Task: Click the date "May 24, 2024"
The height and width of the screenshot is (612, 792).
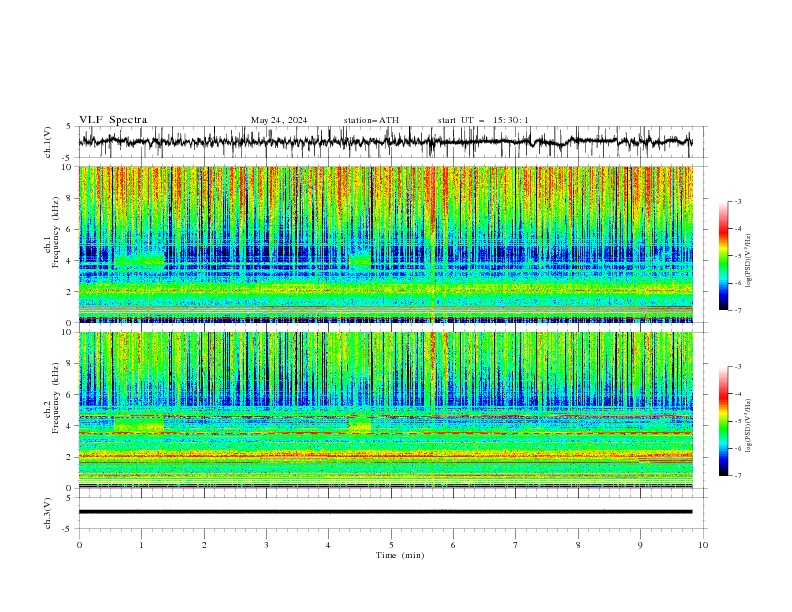Action: pos(279,120)
